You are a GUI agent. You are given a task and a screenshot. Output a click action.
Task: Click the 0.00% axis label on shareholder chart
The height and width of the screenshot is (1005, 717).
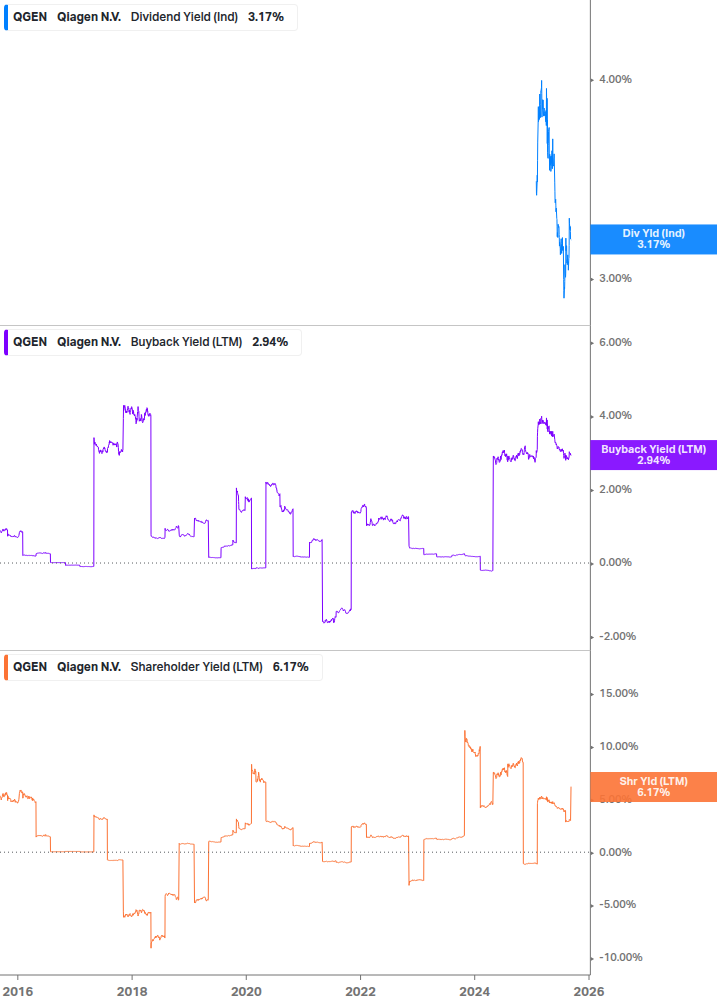point(615,852)
